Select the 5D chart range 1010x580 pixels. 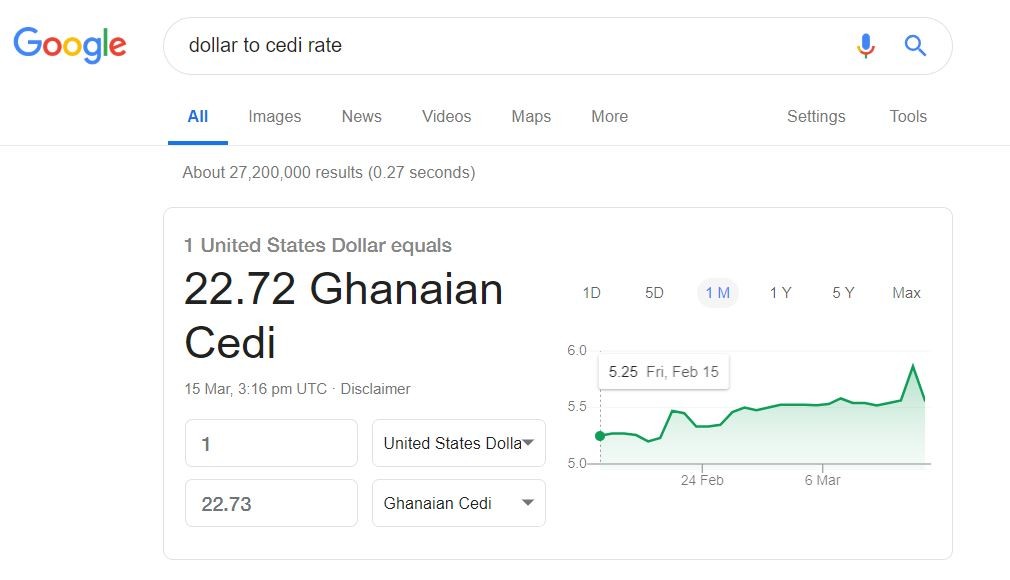coord(654,292)
